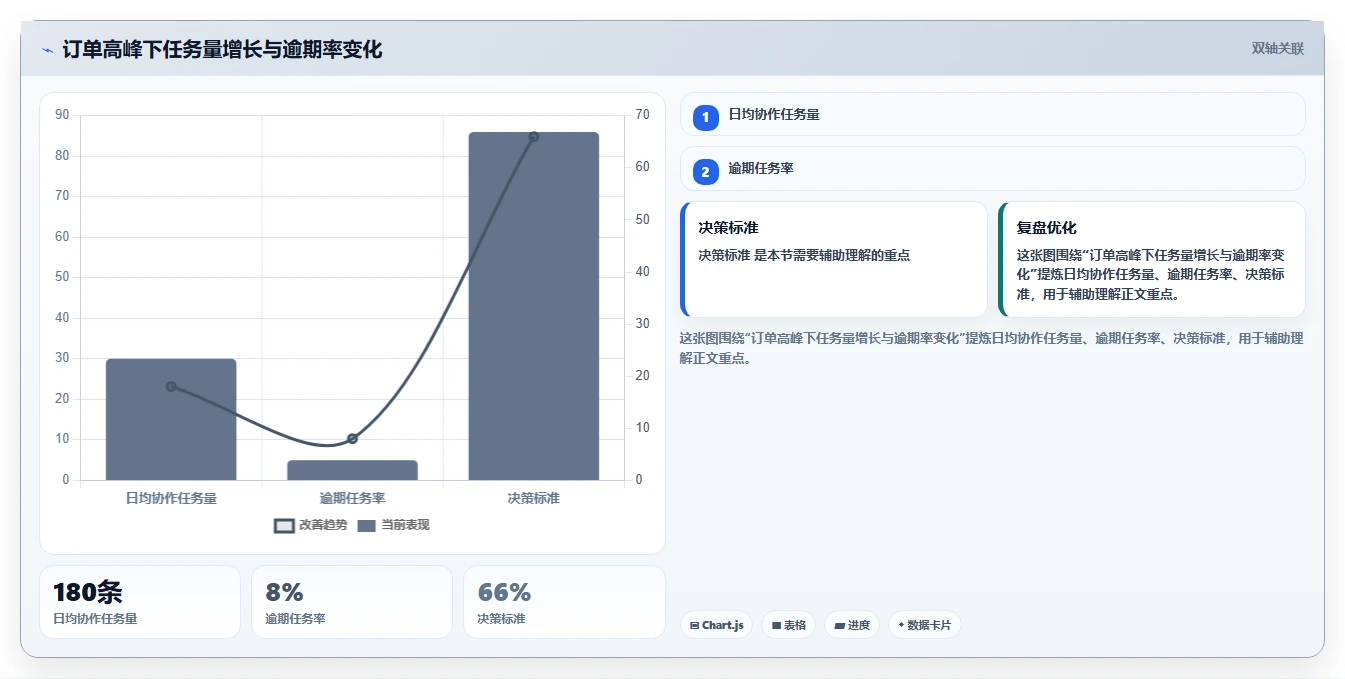This screenshot has height=679, width=1345.
Task: Select the 日均协作任务量 bar in the chart
Action: [x=171, y=420]
